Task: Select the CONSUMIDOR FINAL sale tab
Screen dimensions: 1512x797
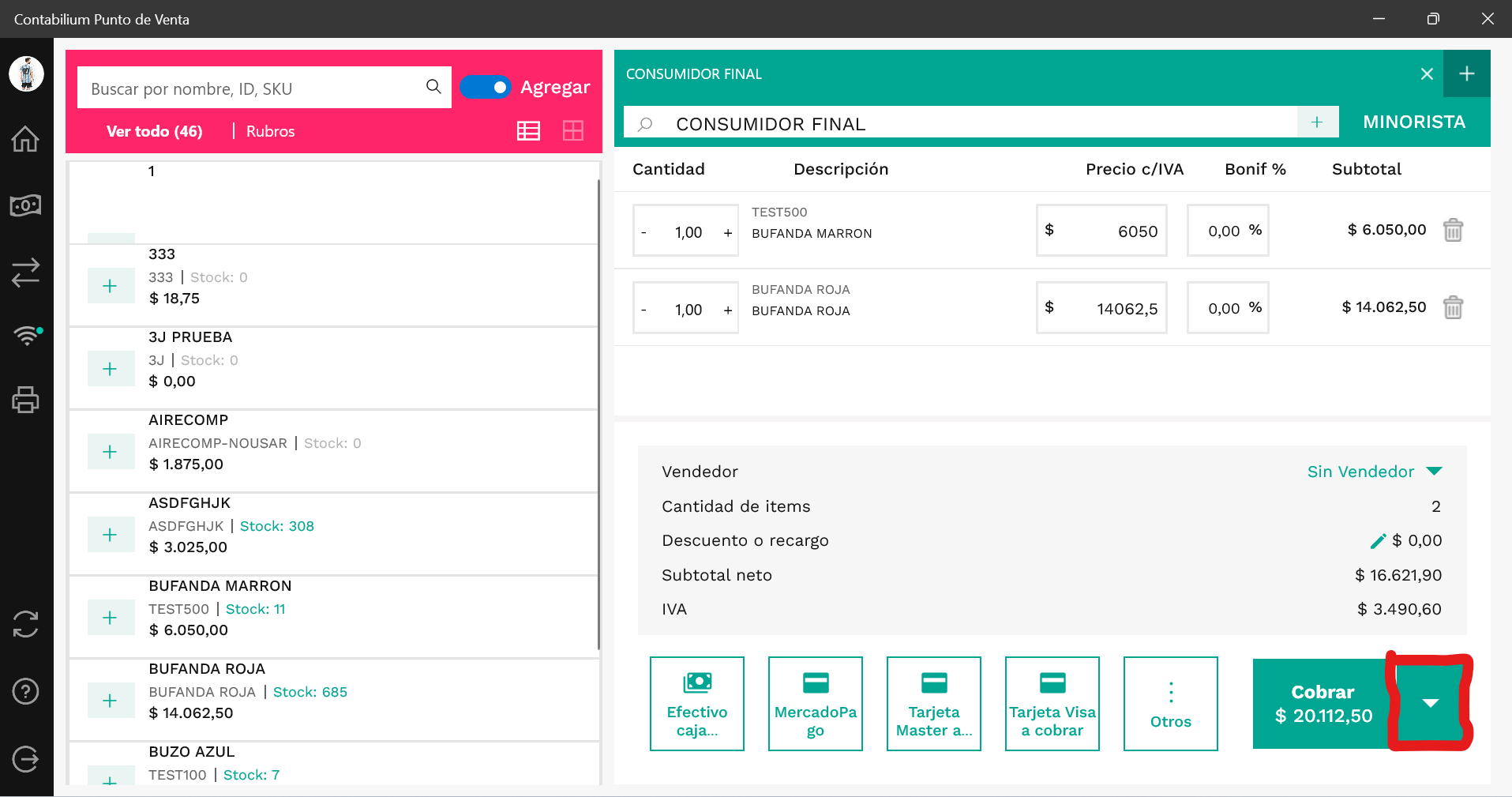Action: click(694, 74)
